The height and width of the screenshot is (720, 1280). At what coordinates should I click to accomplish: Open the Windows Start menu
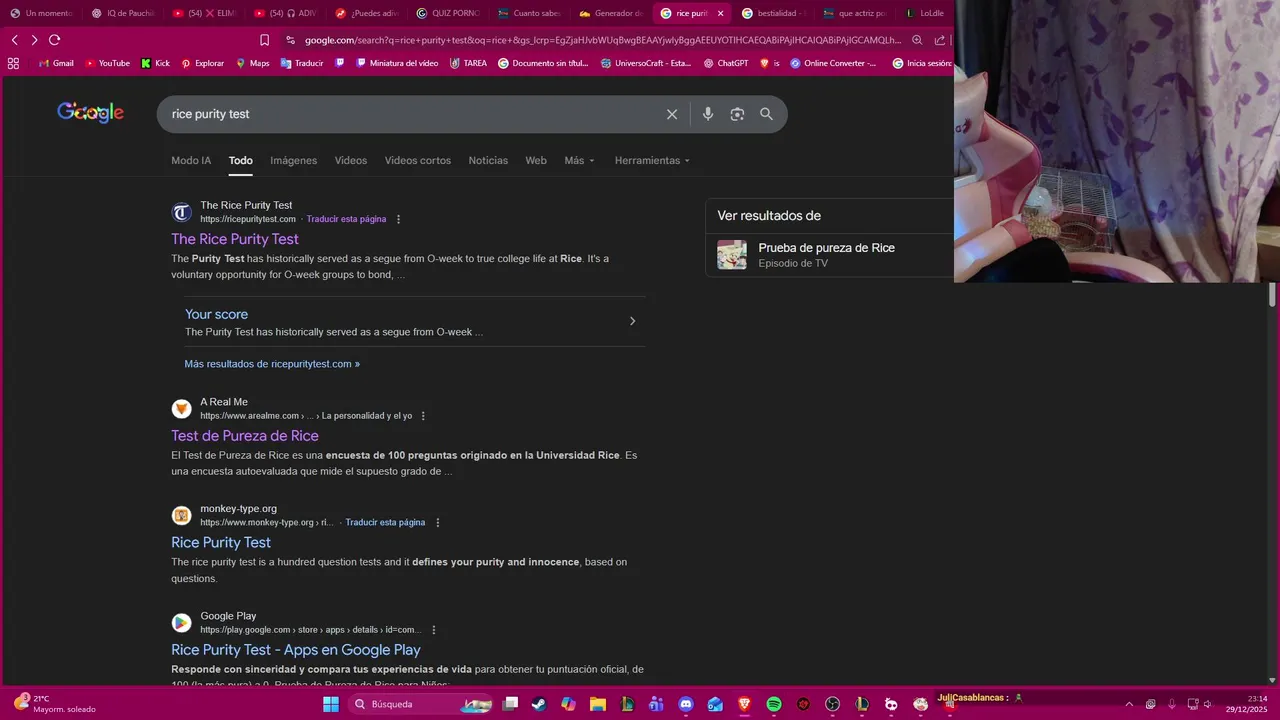point(331,704)
